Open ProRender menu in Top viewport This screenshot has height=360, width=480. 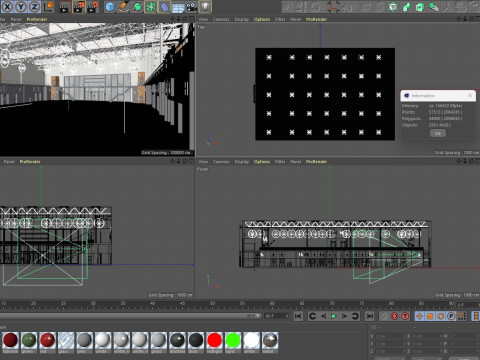316,19
